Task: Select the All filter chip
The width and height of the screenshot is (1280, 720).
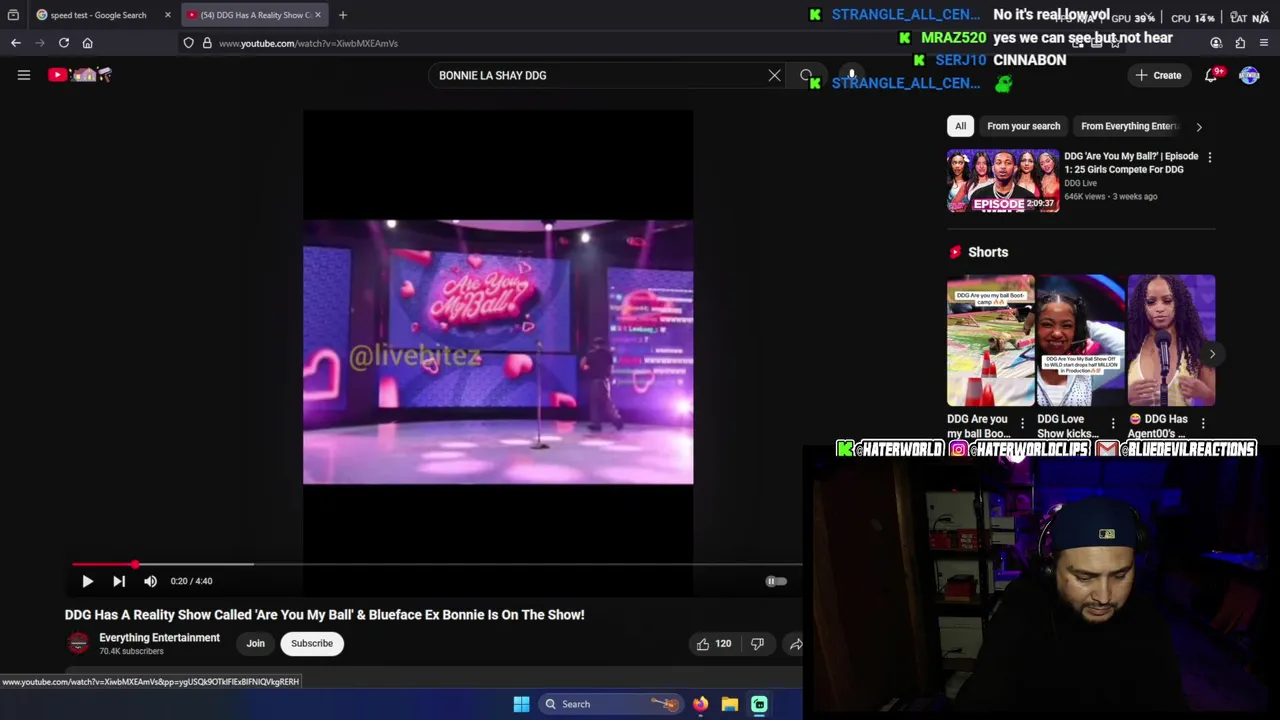Action: [960, 126]
